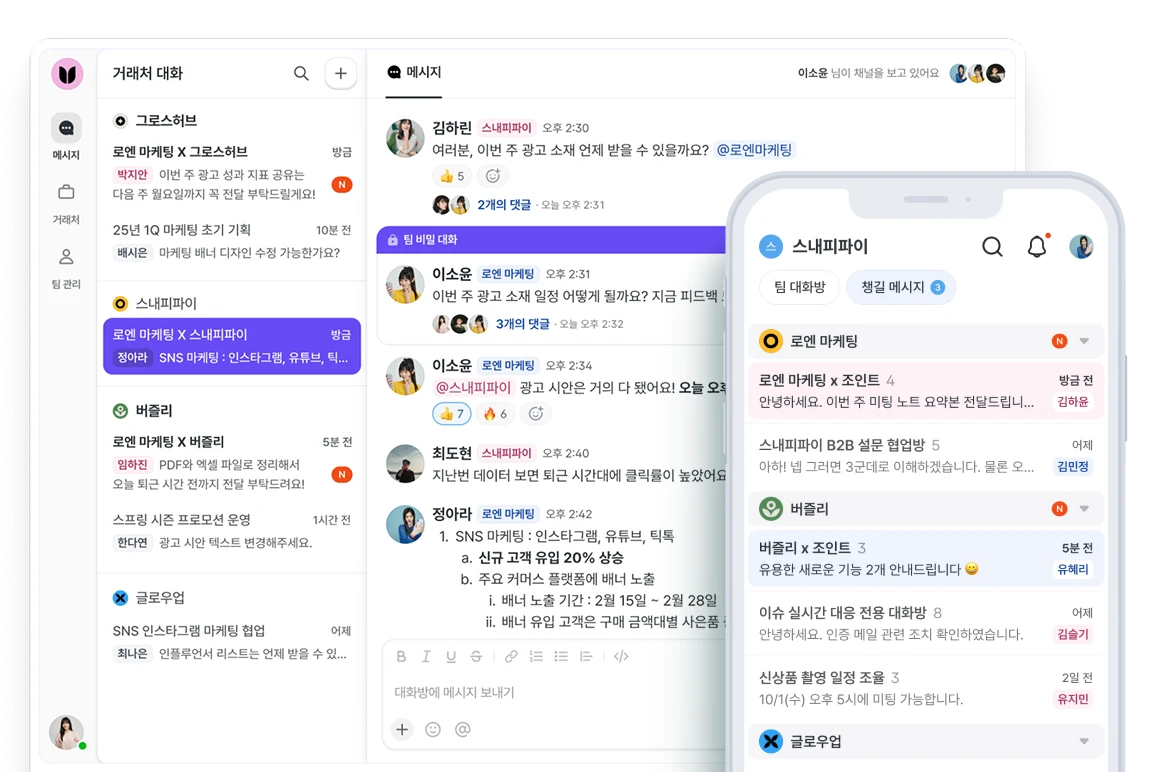The width and height of the screenshot is (1172, 772).
Task: Open the 메시지 sidebar section
Action: point(67,138)
